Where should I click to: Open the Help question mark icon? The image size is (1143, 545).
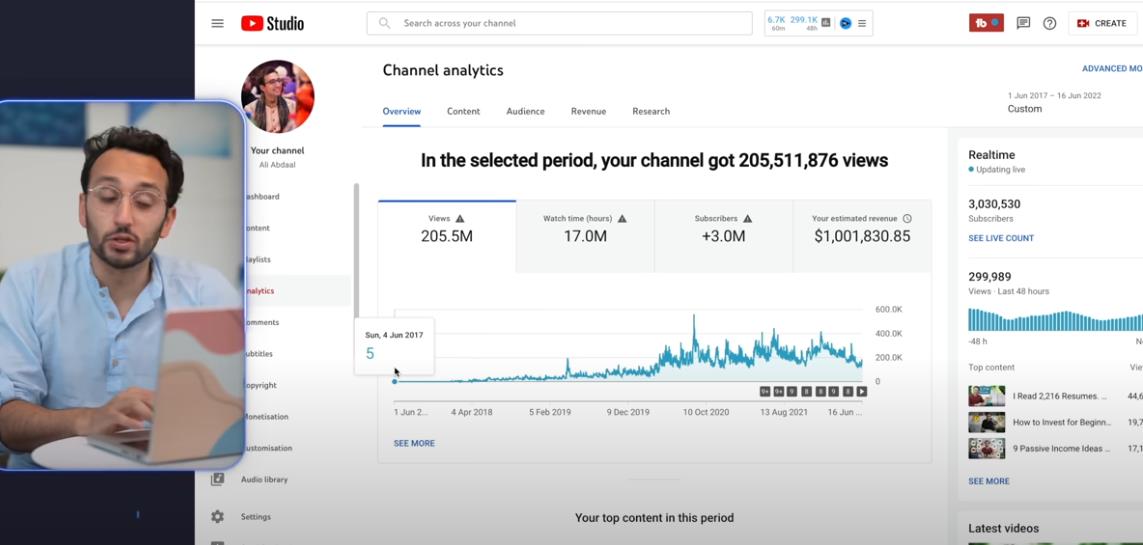tap(1049, 23)
